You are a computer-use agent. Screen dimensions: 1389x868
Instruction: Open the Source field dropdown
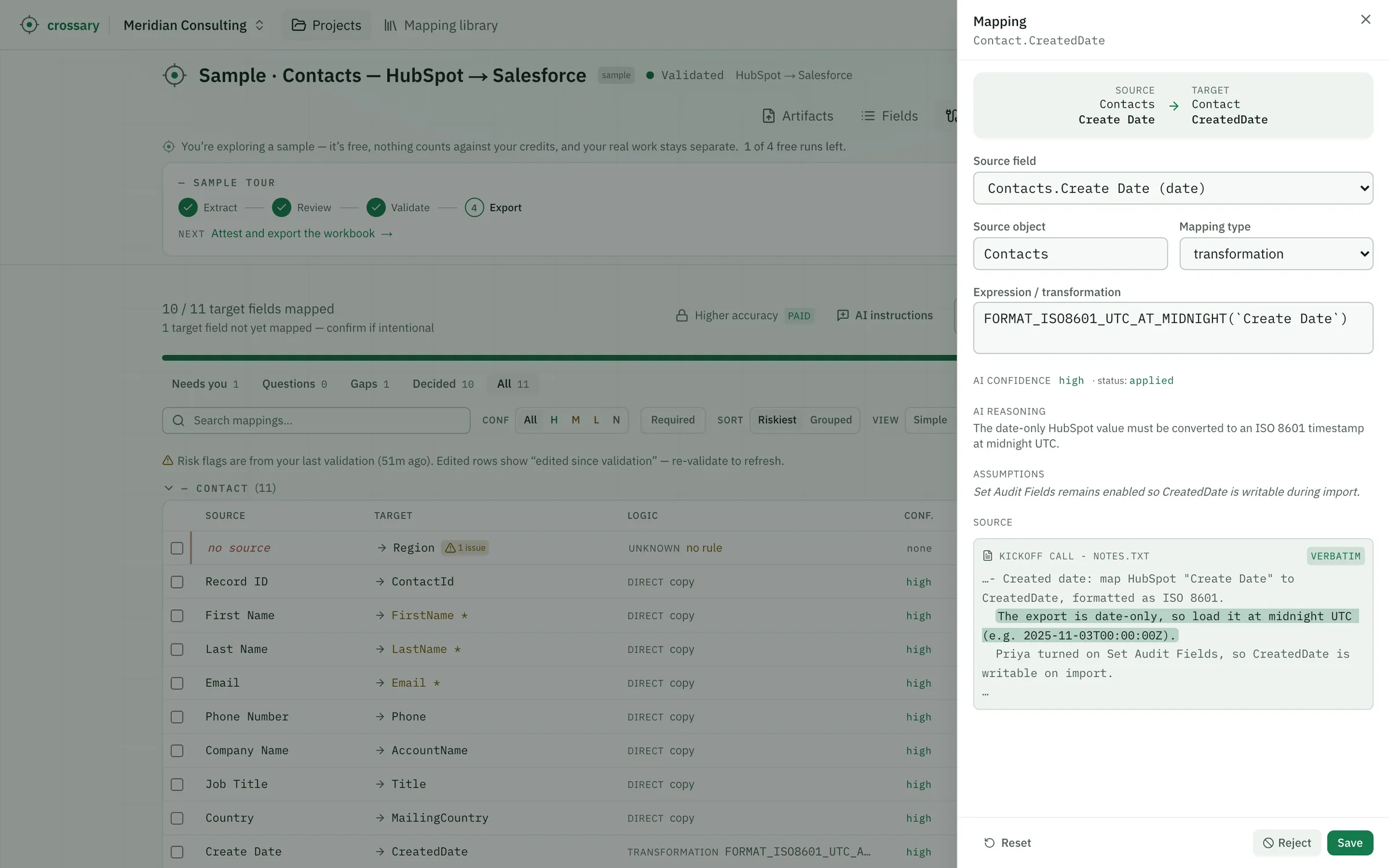(x=1173, y=188)
